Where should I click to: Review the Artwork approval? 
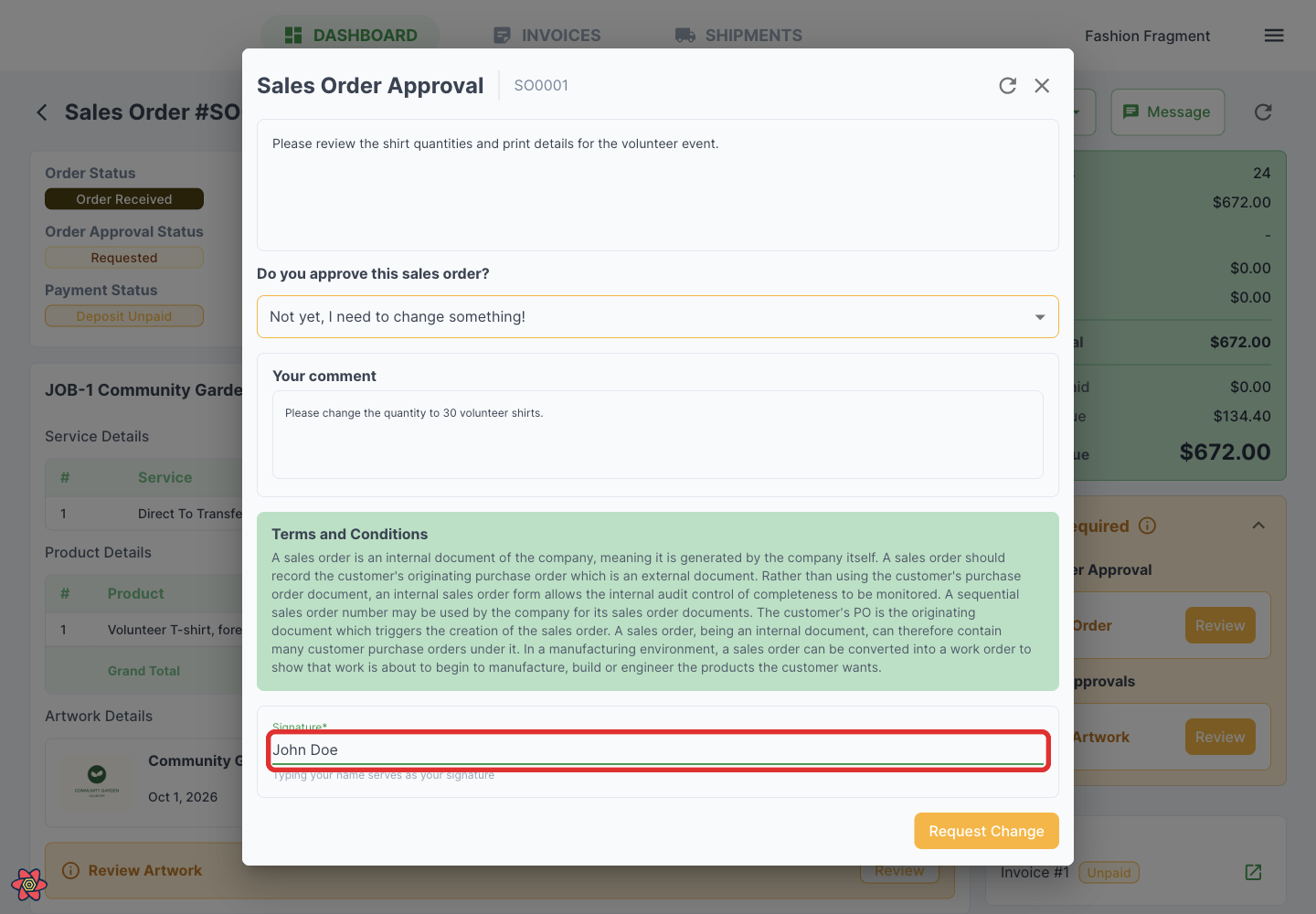1220,738
